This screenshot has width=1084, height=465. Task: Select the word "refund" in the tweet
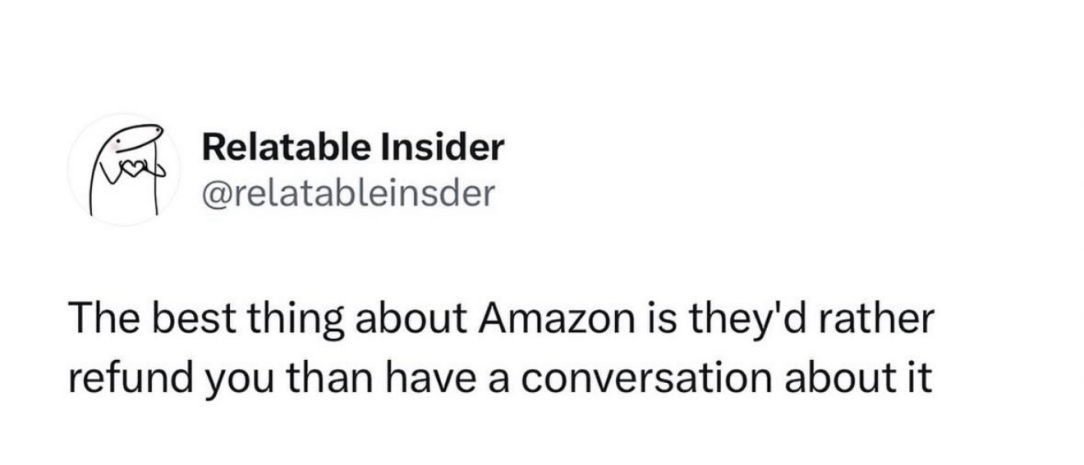[112, 377]
